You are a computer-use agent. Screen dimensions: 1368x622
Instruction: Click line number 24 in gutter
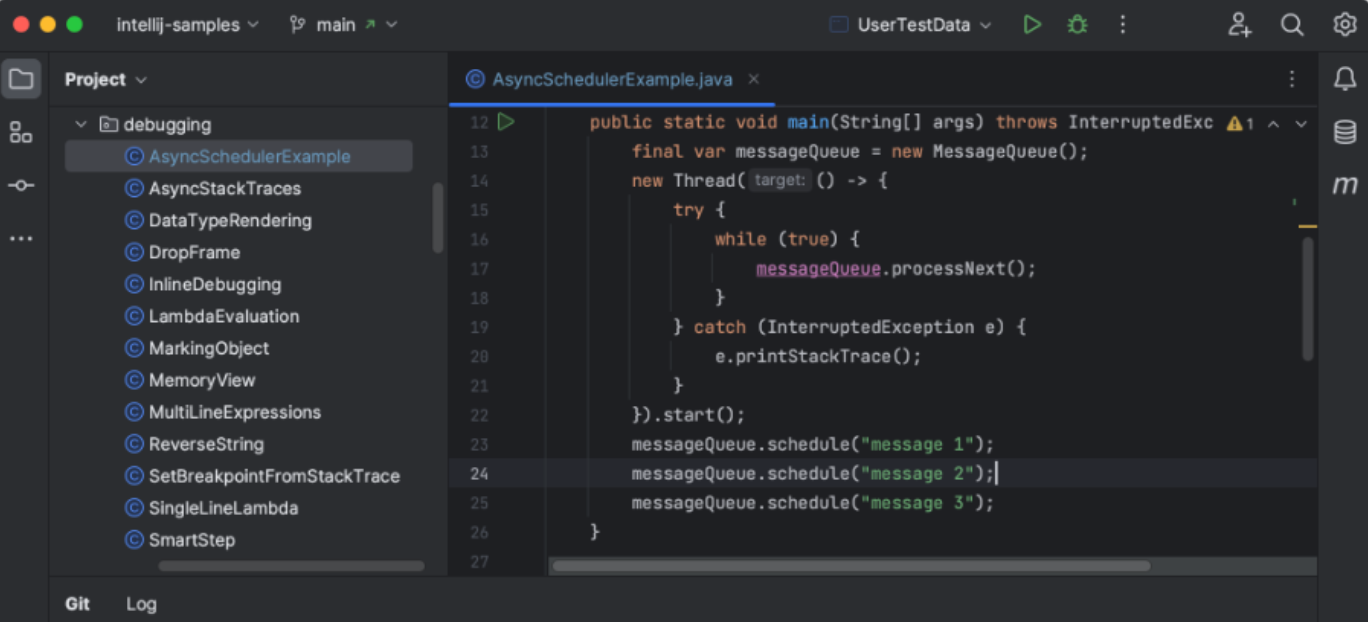(x=478, y=474)
